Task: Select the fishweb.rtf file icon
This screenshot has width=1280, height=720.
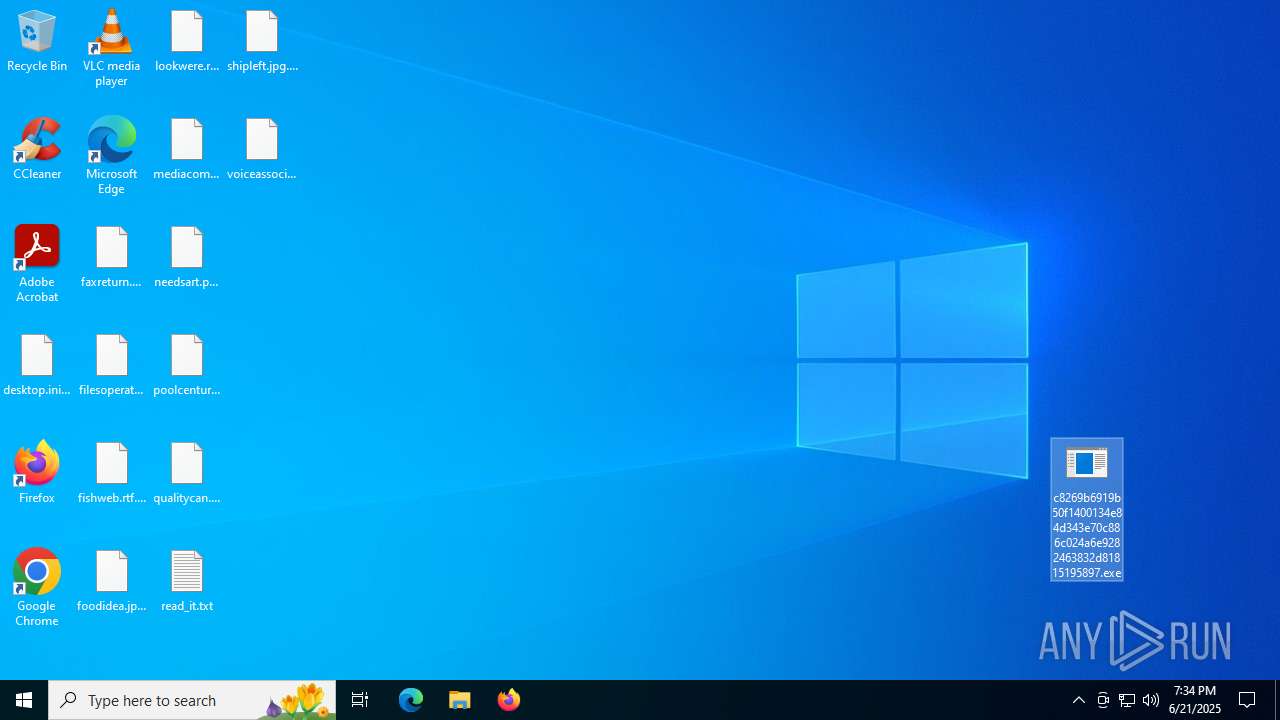Action: pos(112,473)
